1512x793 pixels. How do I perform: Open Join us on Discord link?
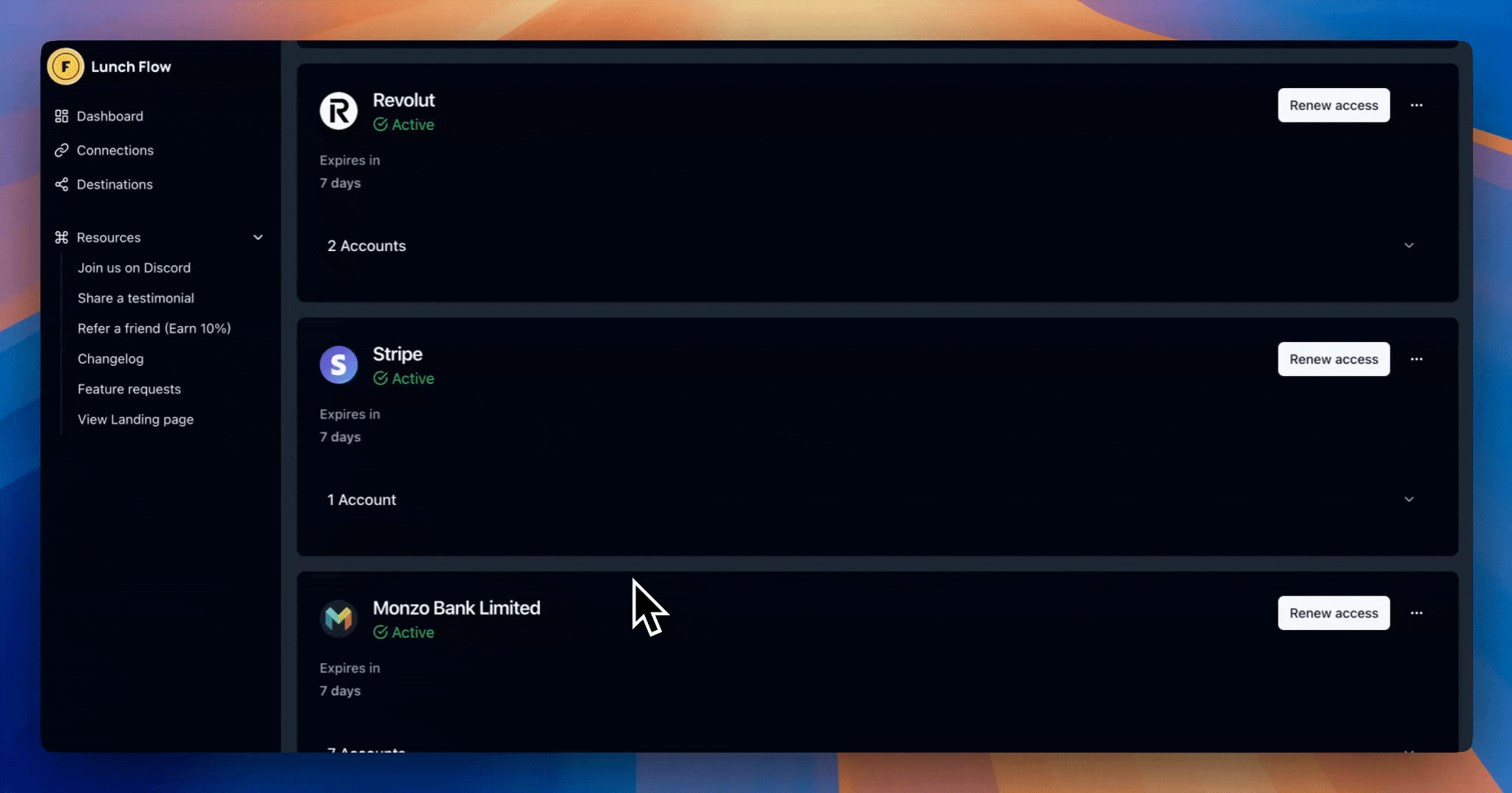134,268
